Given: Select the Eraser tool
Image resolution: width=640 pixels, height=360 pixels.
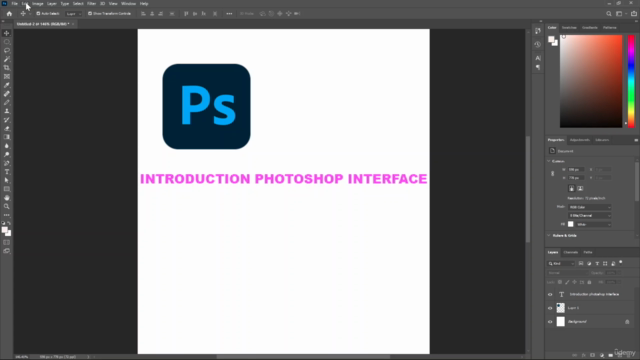Looking at the screenshot, I should click(x=7, y=129).
